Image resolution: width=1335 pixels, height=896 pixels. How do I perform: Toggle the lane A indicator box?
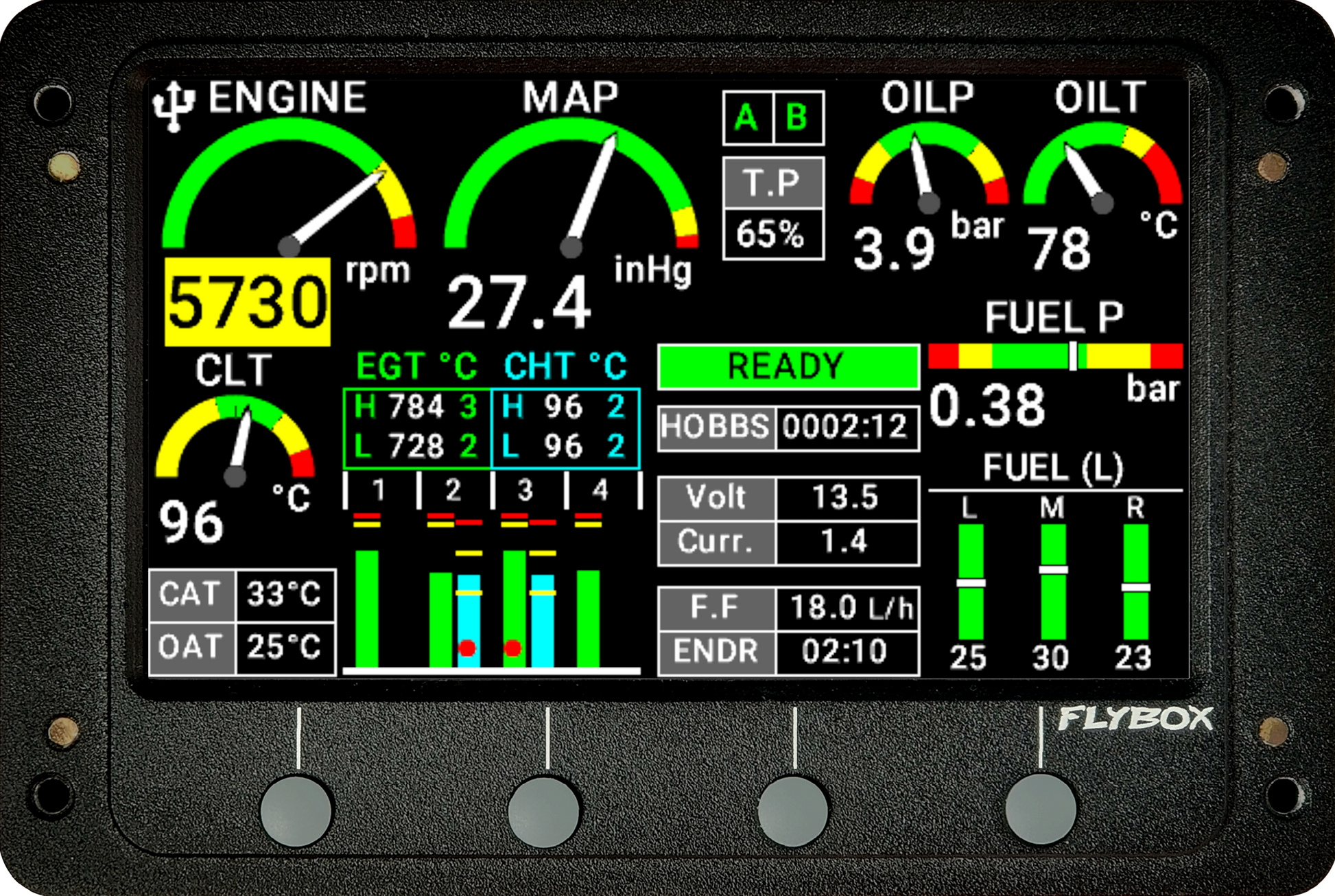tap(747, 118)
